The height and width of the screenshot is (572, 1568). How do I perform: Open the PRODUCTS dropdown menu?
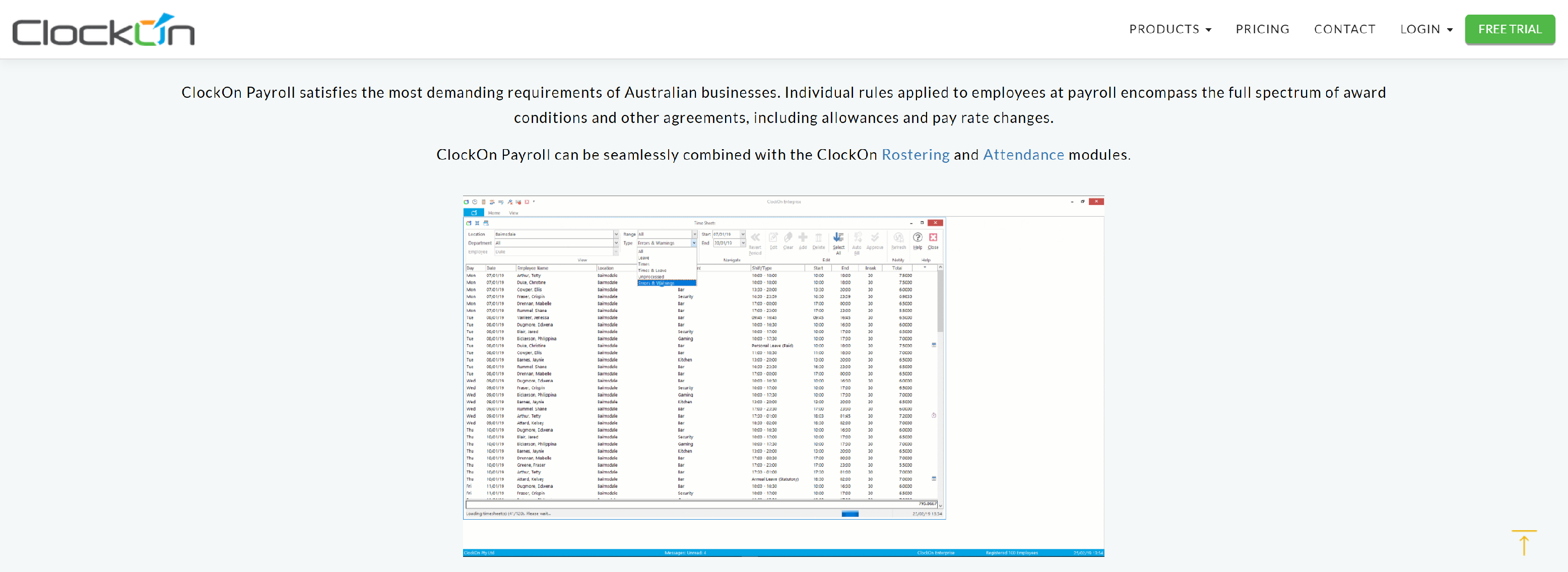tap(1170, 29)
